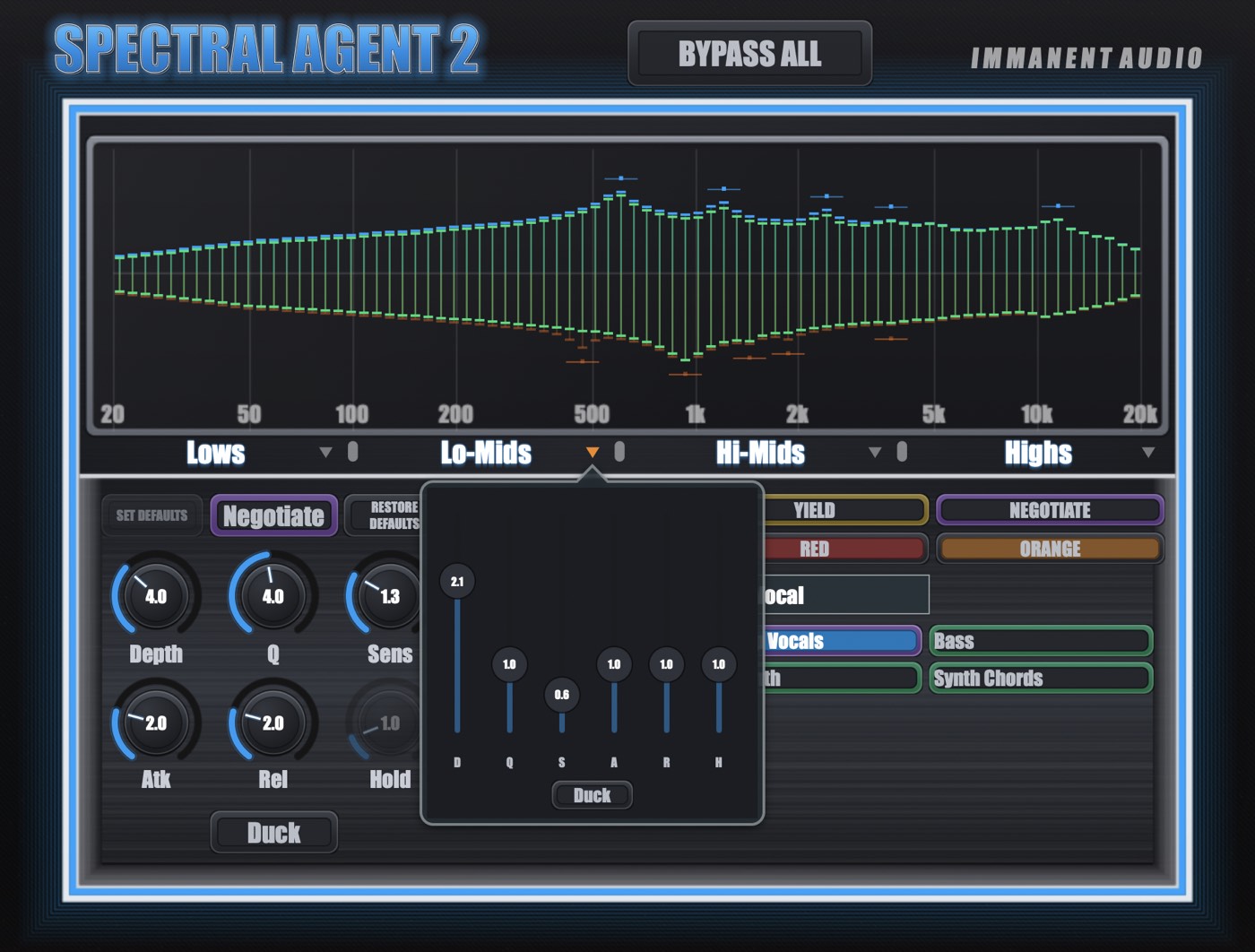Select the Highs band label
1255x952 pixels.
point(1038,453)
